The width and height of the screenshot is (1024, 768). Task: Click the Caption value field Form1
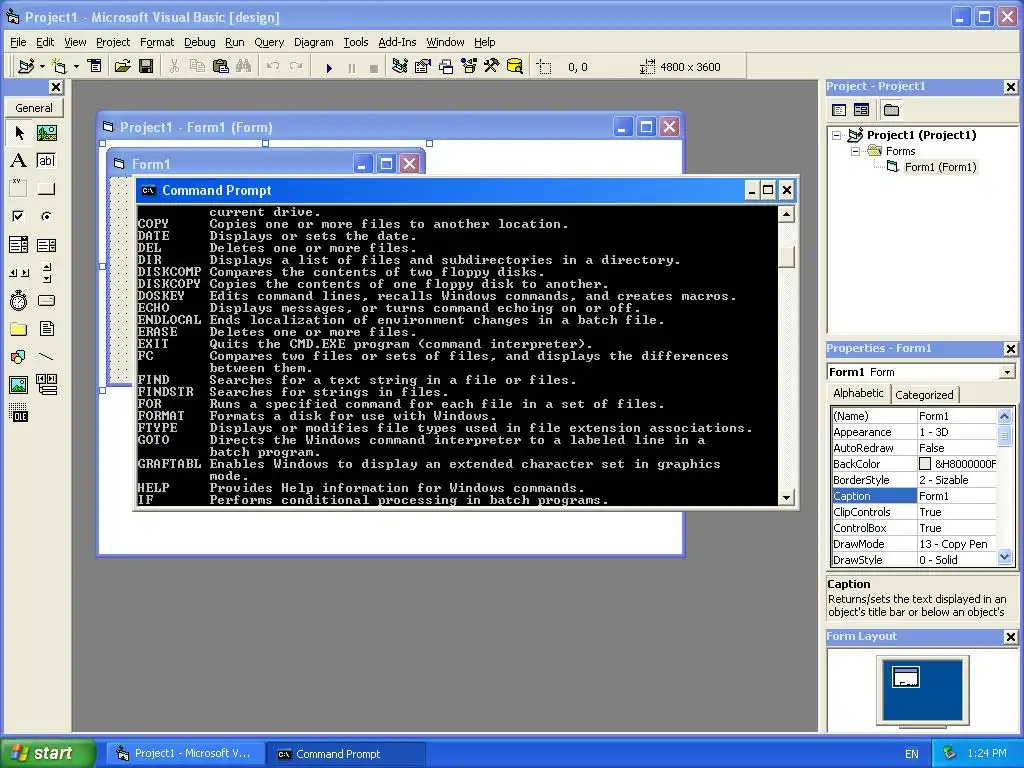(957, 496)
